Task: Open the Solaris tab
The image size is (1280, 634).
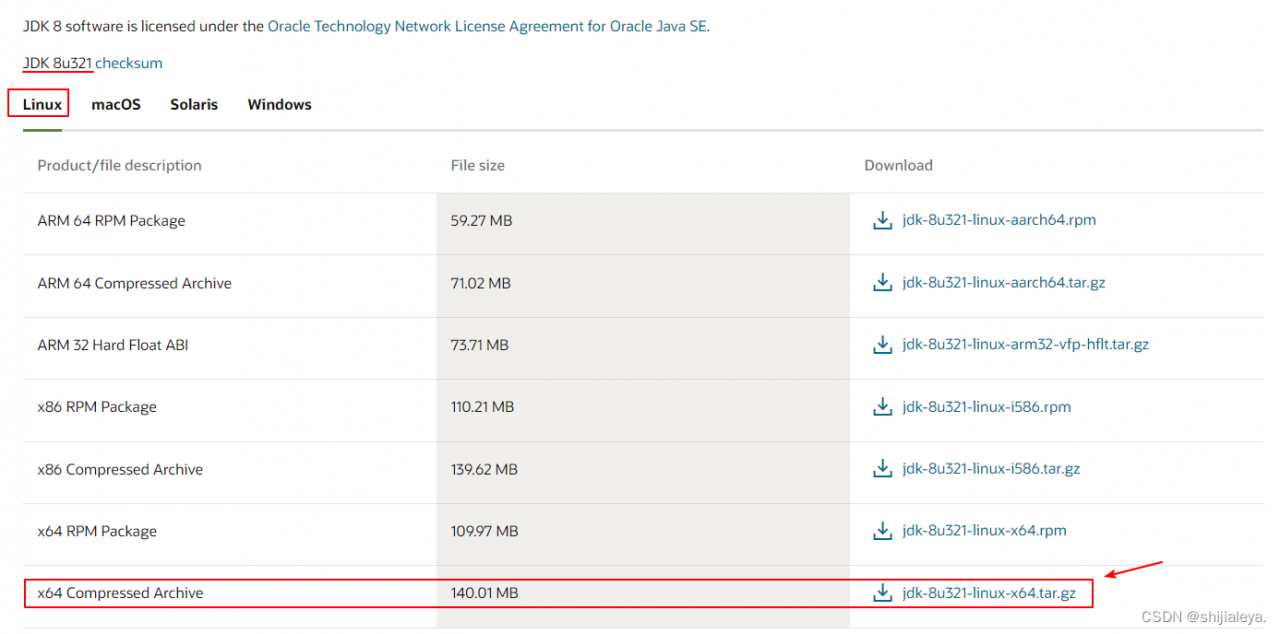Action: click(194, 104)
